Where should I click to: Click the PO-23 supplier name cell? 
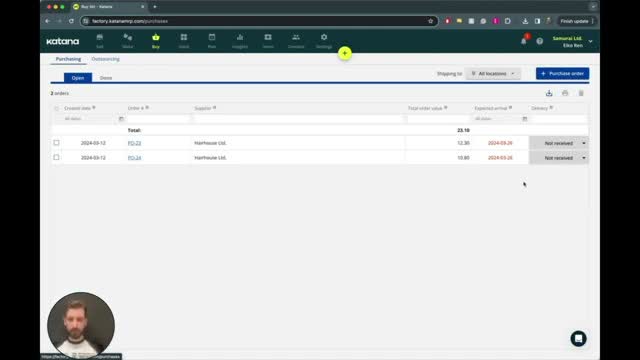point(210,143)
